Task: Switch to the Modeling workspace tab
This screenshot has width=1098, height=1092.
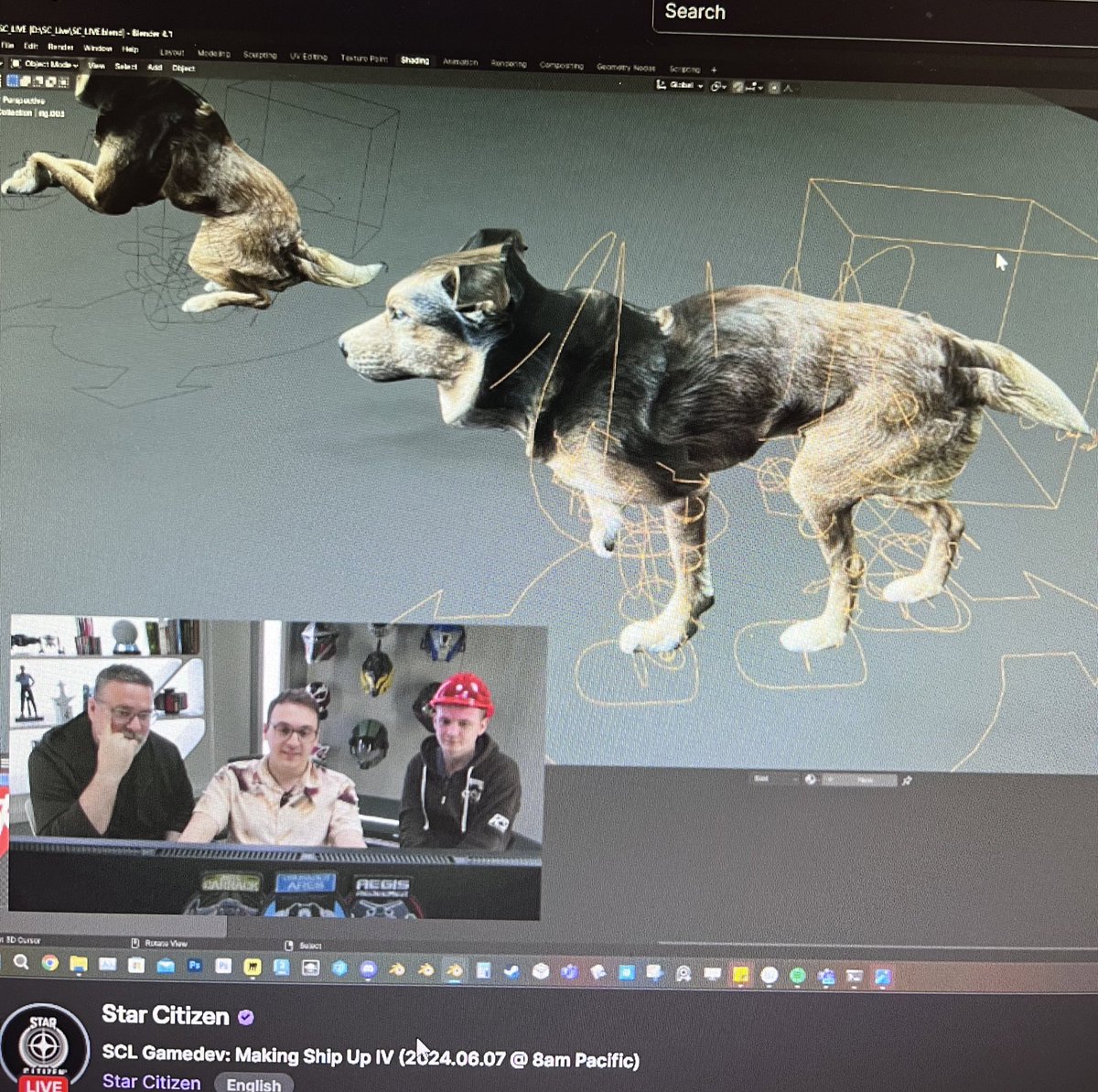Action: point(214,54)
